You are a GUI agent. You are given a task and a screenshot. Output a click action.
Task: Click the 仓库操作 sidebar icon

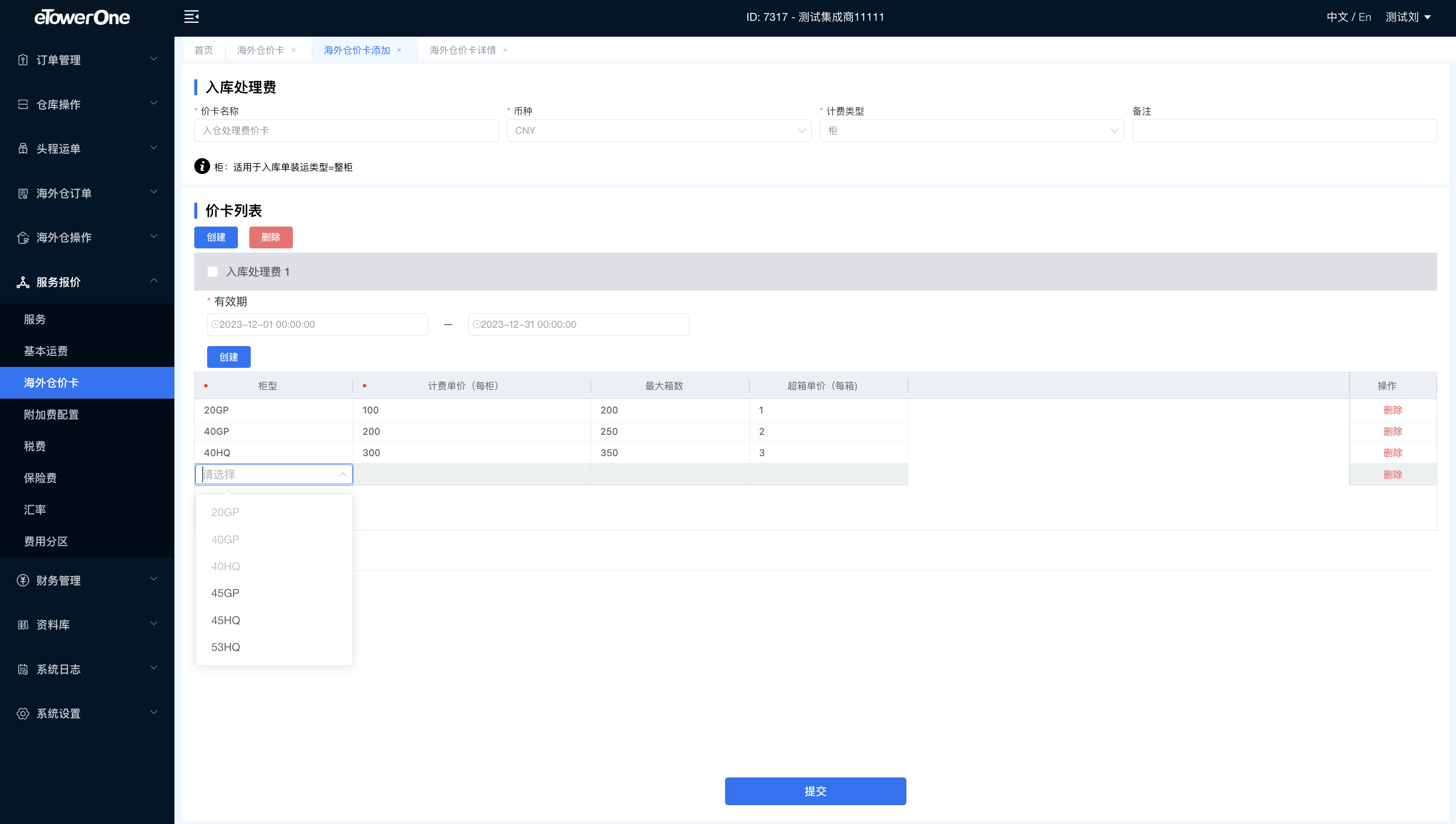click(23, 104)
